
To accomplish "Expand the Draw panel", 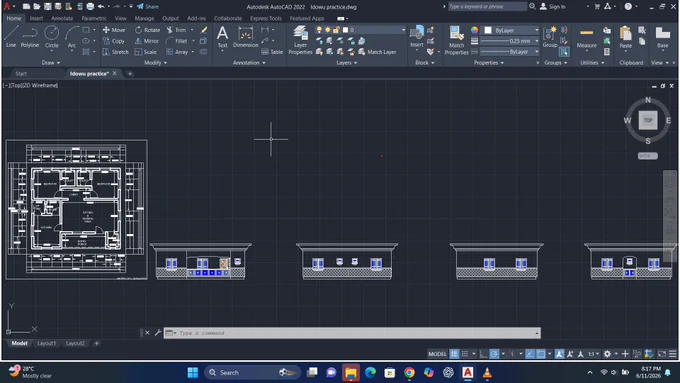I will pyautogui.click(x=51, y=62).
